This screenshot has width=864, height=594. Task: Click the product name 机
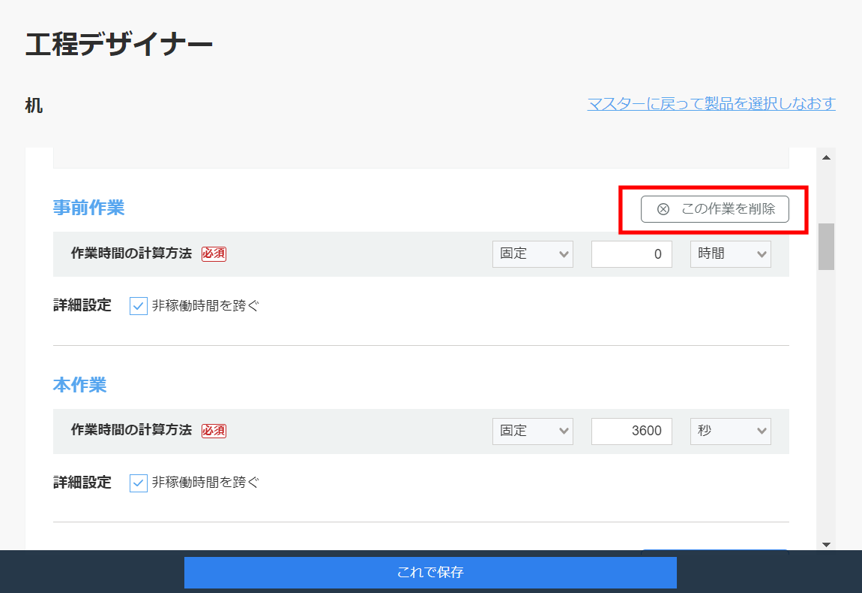pyautogui.click(x=34, y=105)
